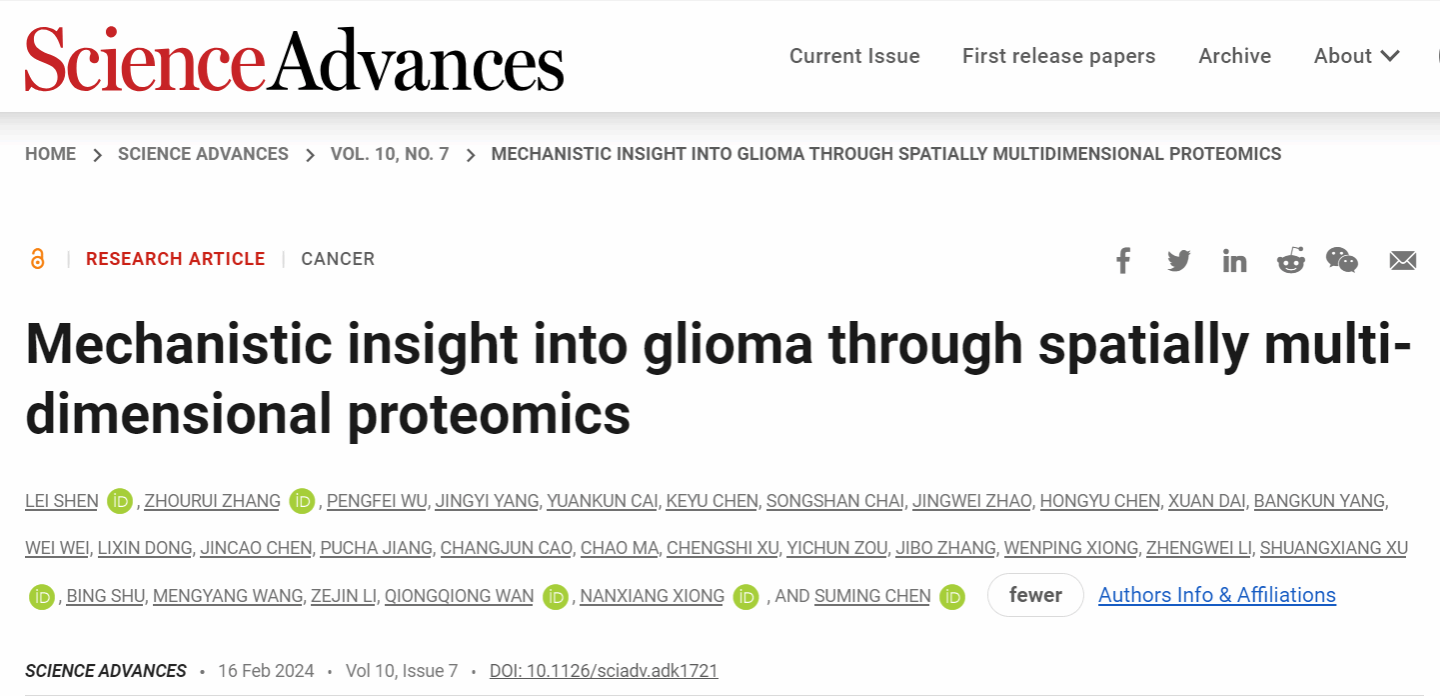Email this article using envelope icon
The image size is (1440, 696).
pyautogui.click(x=1403, y=261)
